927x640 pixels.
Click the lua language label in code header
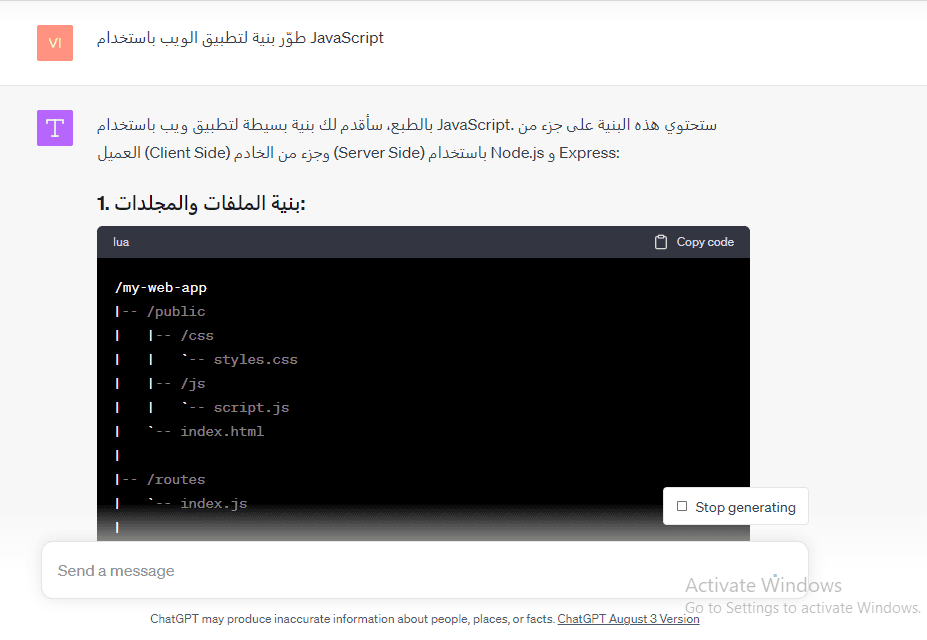(x=121, y=242)
